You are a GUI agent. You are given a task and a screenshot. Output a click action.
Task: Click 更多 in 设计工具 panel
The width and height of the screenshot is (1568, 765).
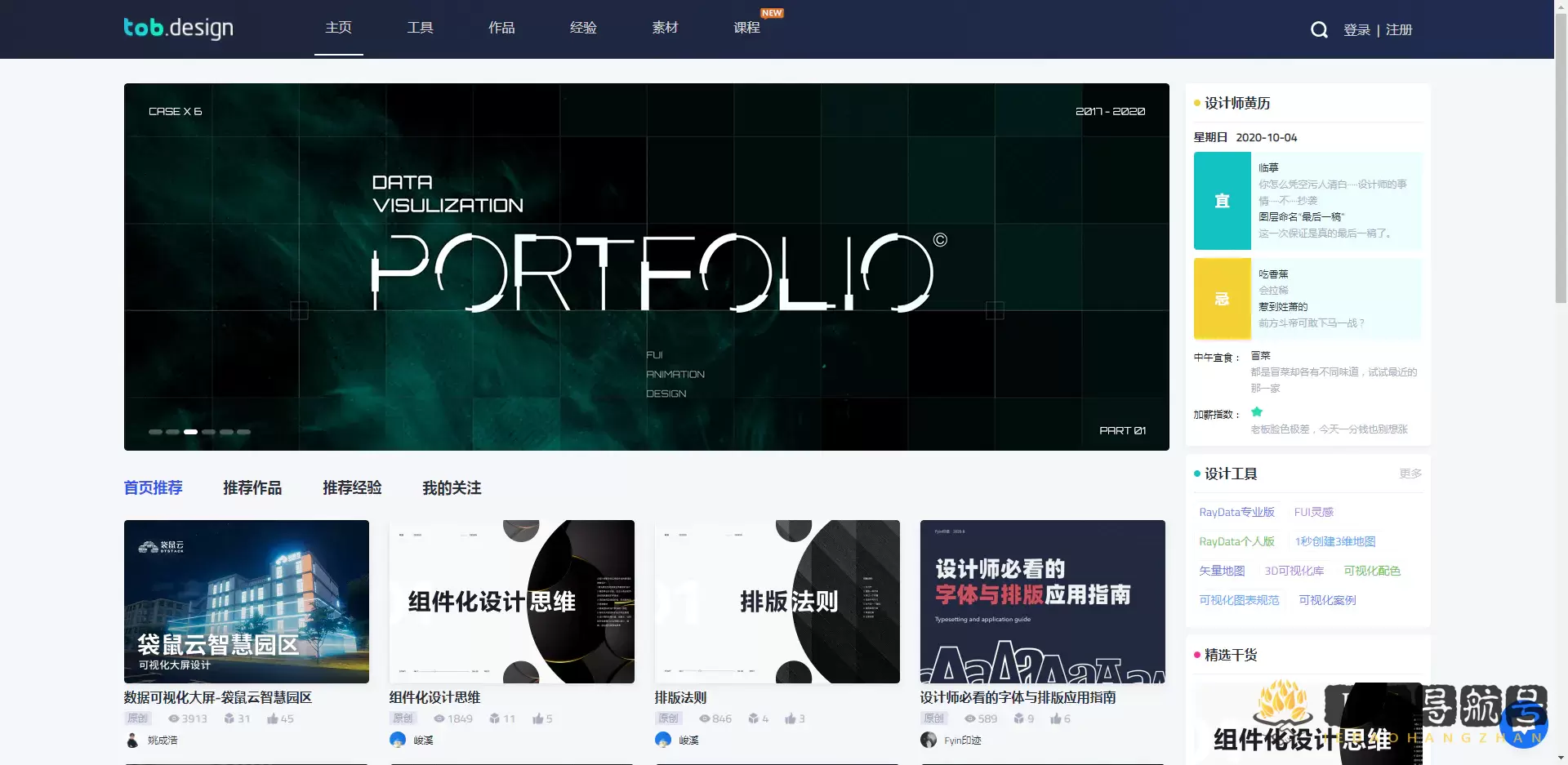point(1410,474)
